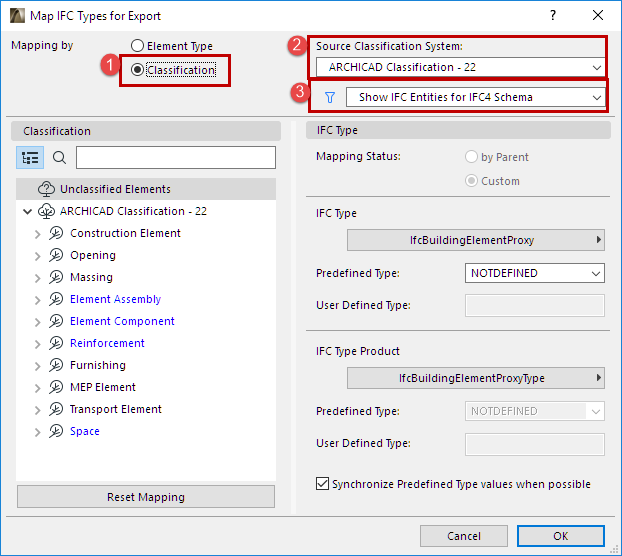Click the Space classification icon
622x556 pixels.
click(x=56, y=431)
